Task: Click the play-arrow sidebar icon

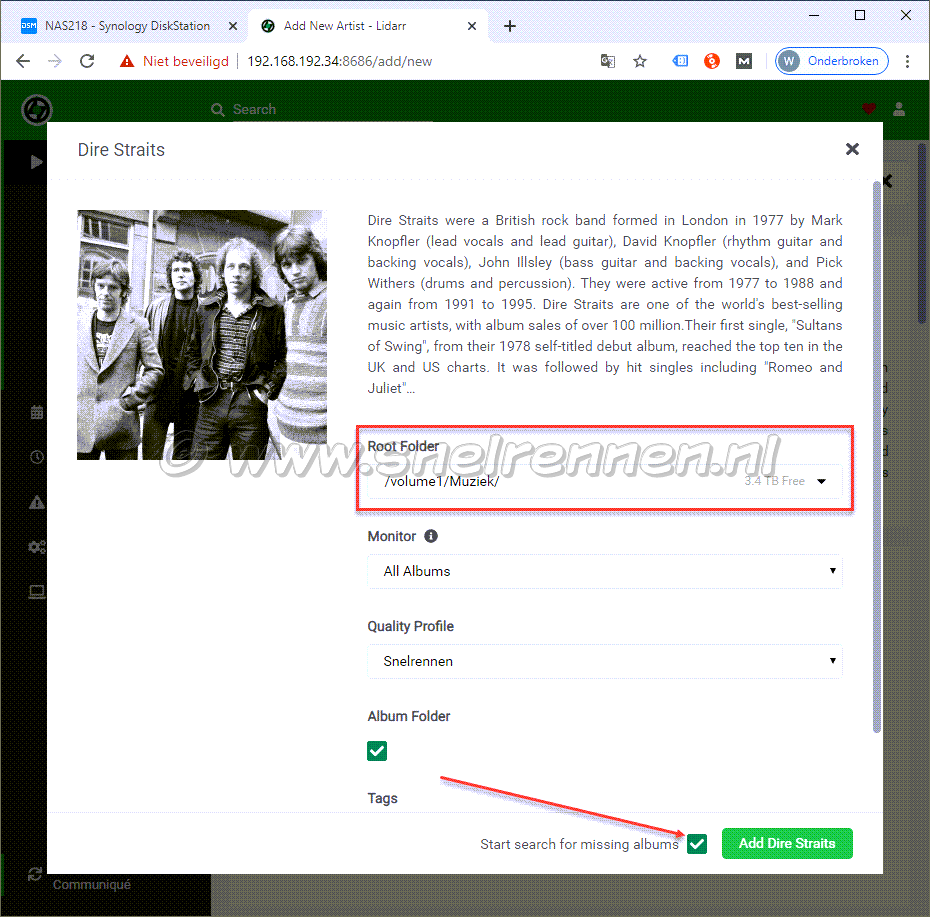Action: pyautogui.click(x=36, y=162)
